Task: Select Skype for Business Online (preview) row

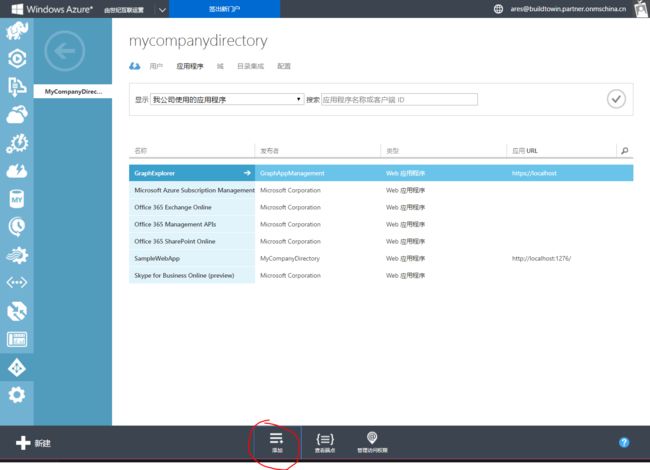Action: click(381, 275)
